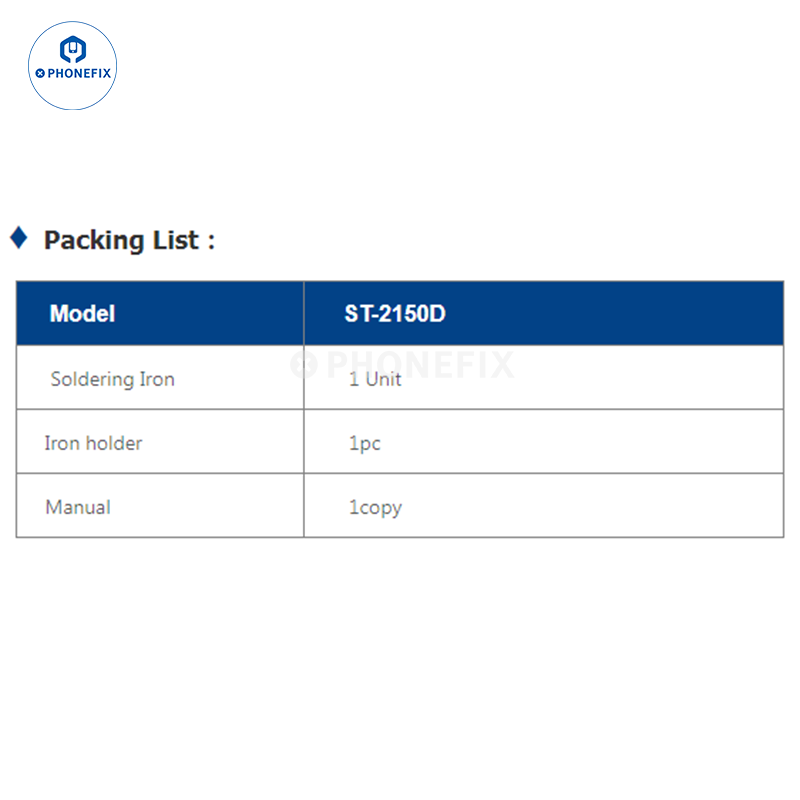
Task: Click the empty right side of the Manual row
Action: click(x=650, y=507)
